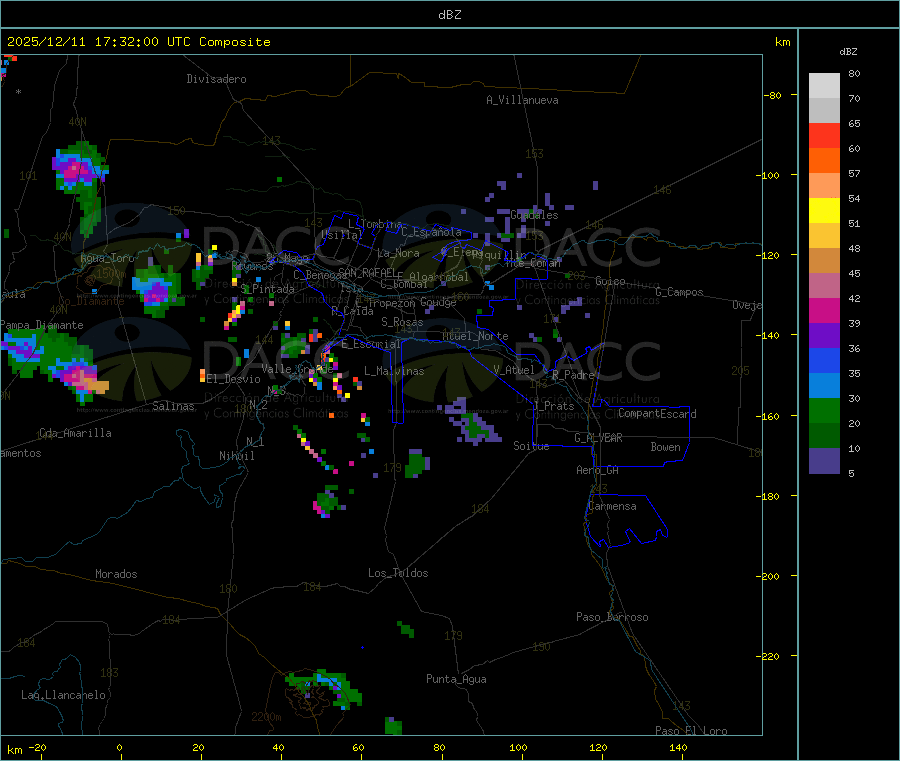Click the Cda_Amarilla label
Viewport: 900px width, 761px height.
tap(75, 433)
